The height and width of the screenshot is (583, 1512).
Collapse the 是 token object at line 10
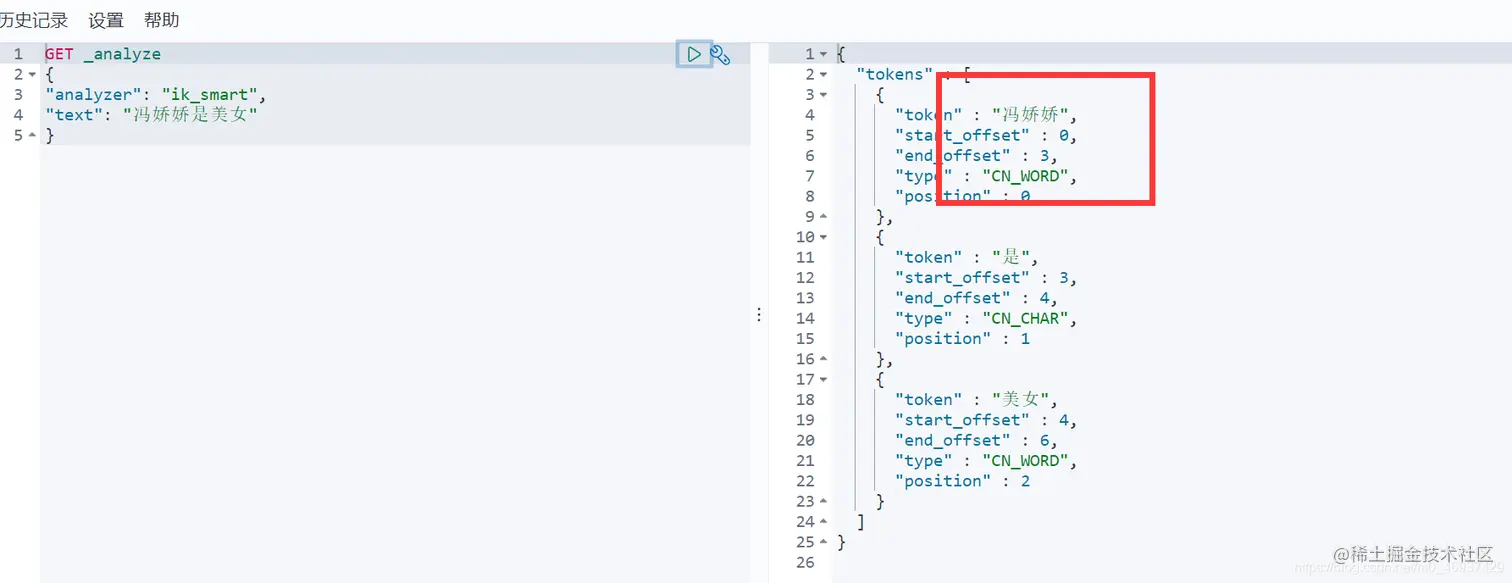coord(823,237)
